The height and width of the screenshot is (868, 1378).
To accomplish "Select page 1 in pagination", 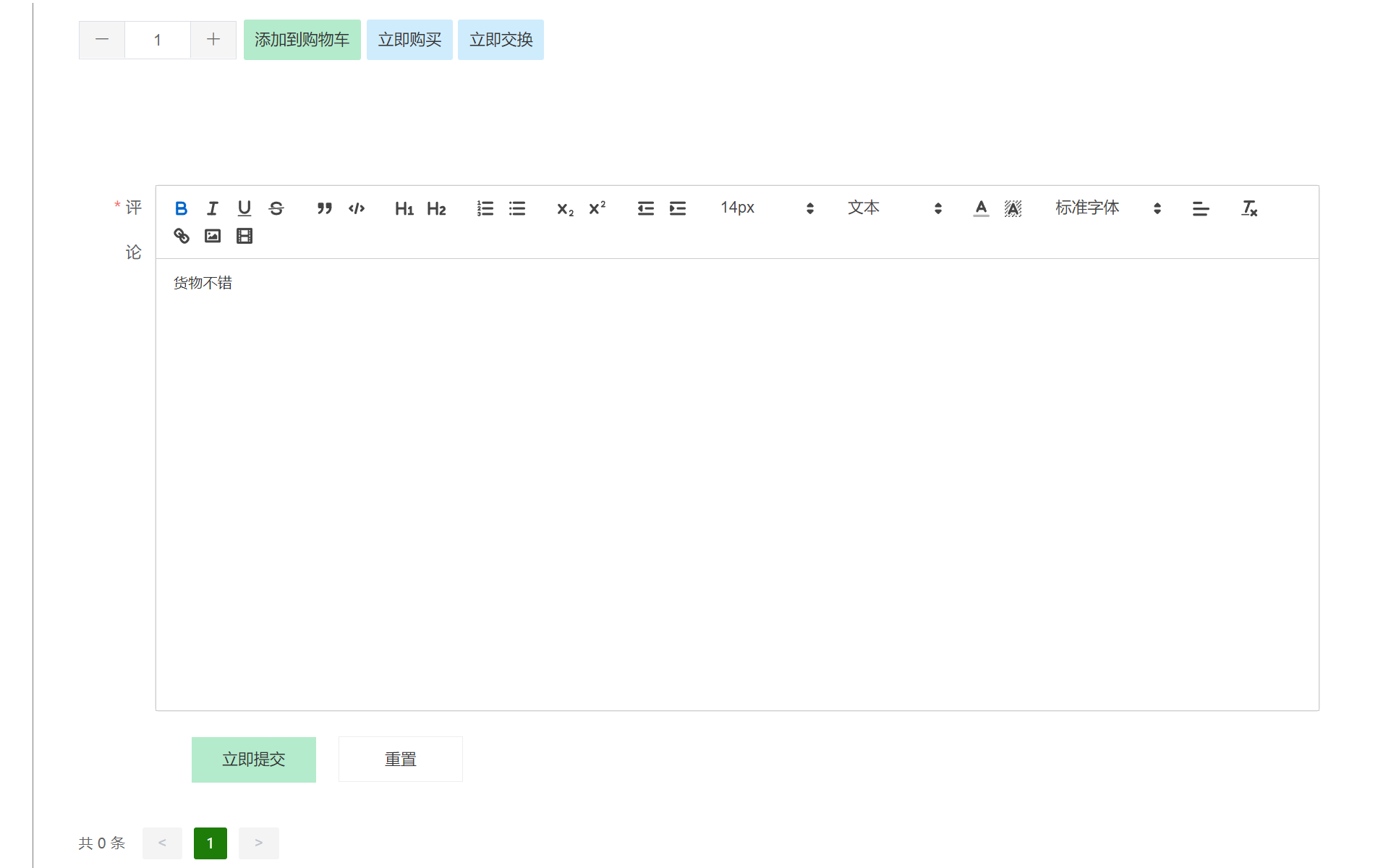I will tap(210, 843).
